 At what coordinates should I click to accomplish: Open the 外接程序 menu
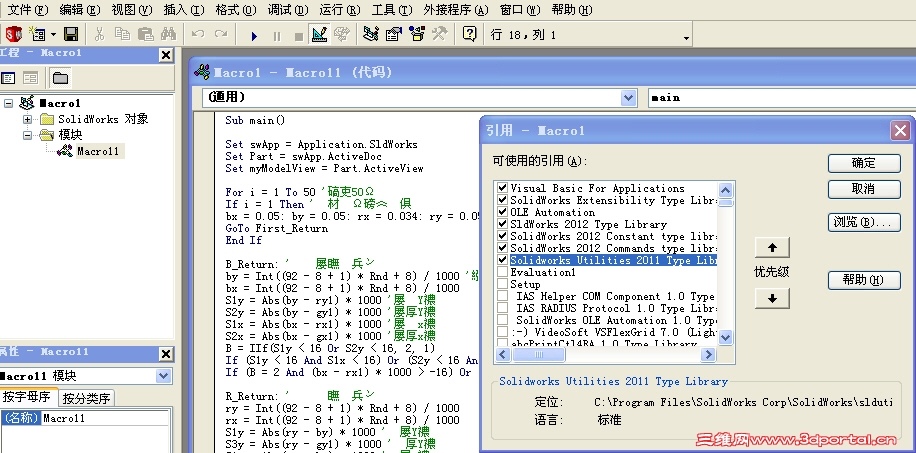(456, 10)
